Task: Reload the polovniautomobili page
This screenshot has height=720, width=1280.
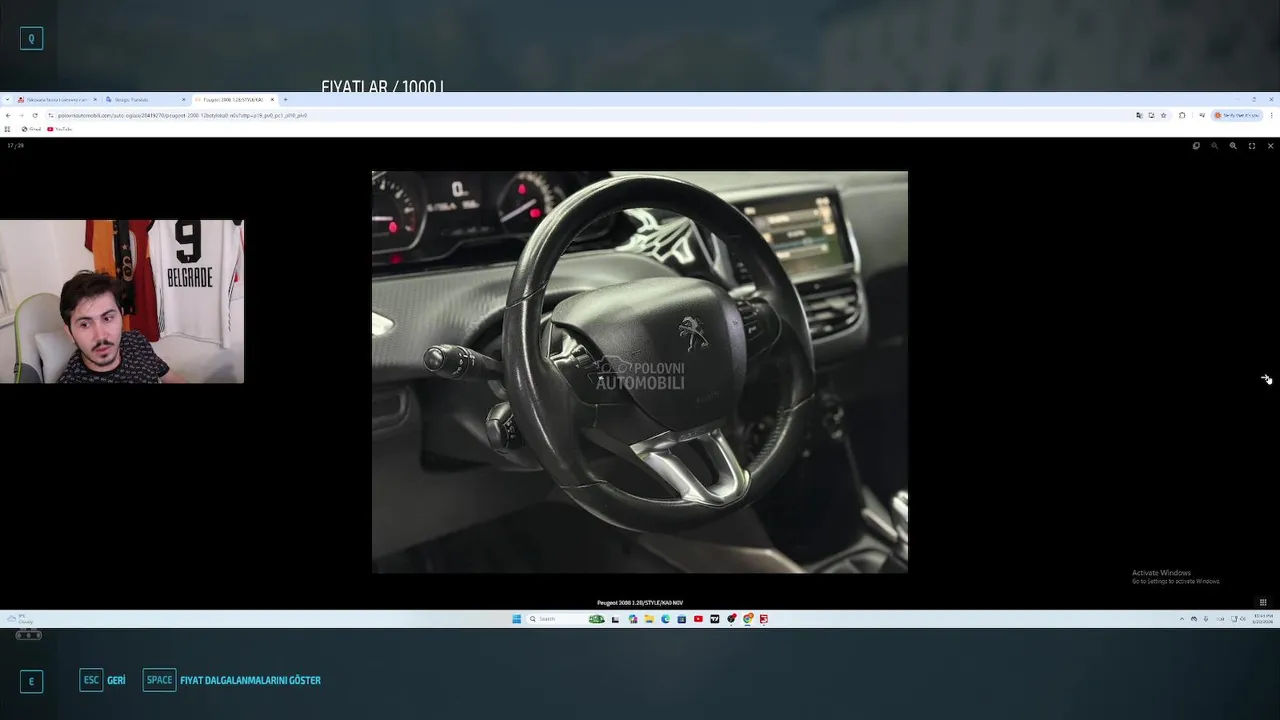Action: (x=35, y=115)
